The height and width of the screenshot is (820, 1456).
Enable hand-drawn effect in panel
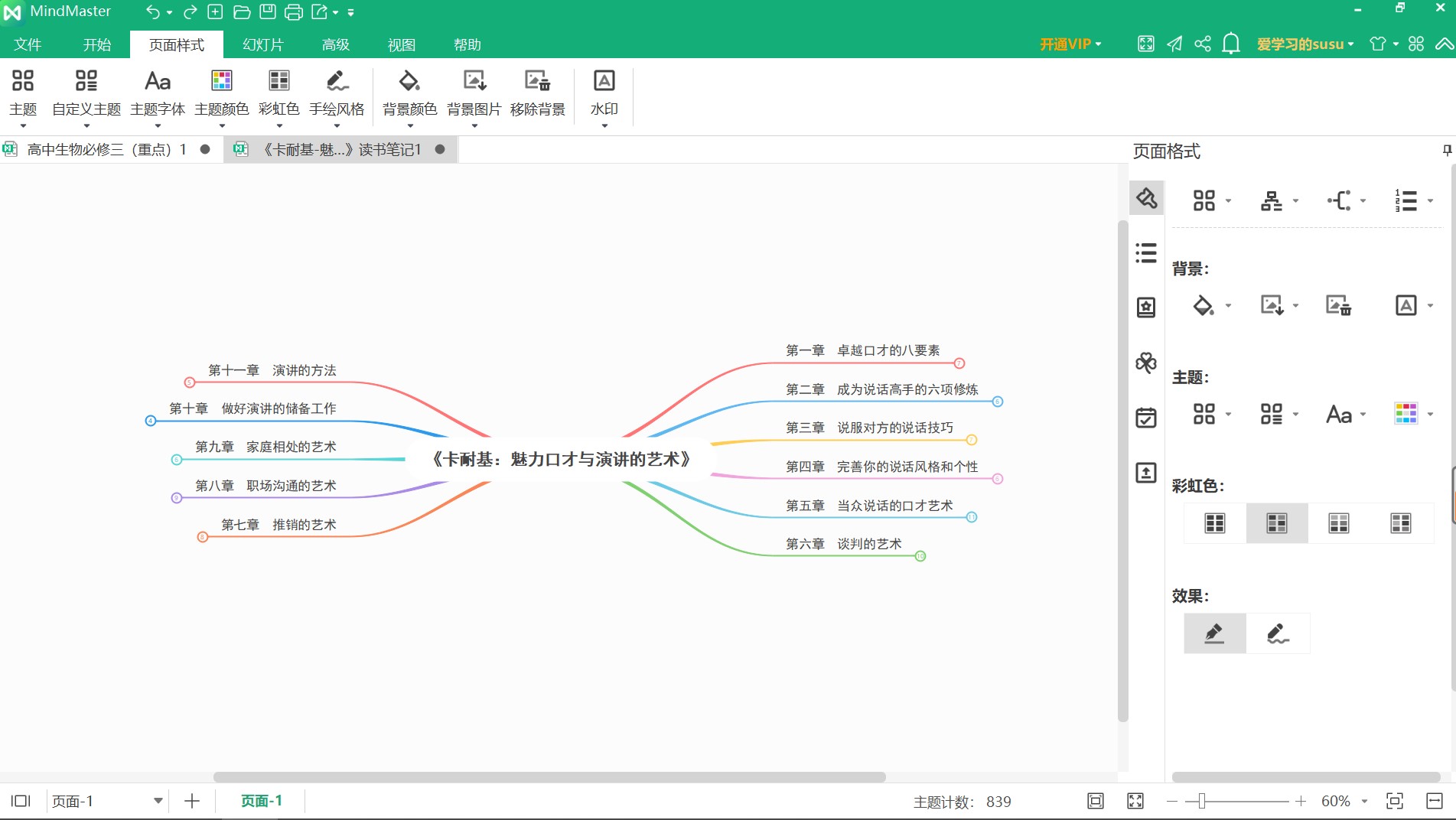[1278, 633]
